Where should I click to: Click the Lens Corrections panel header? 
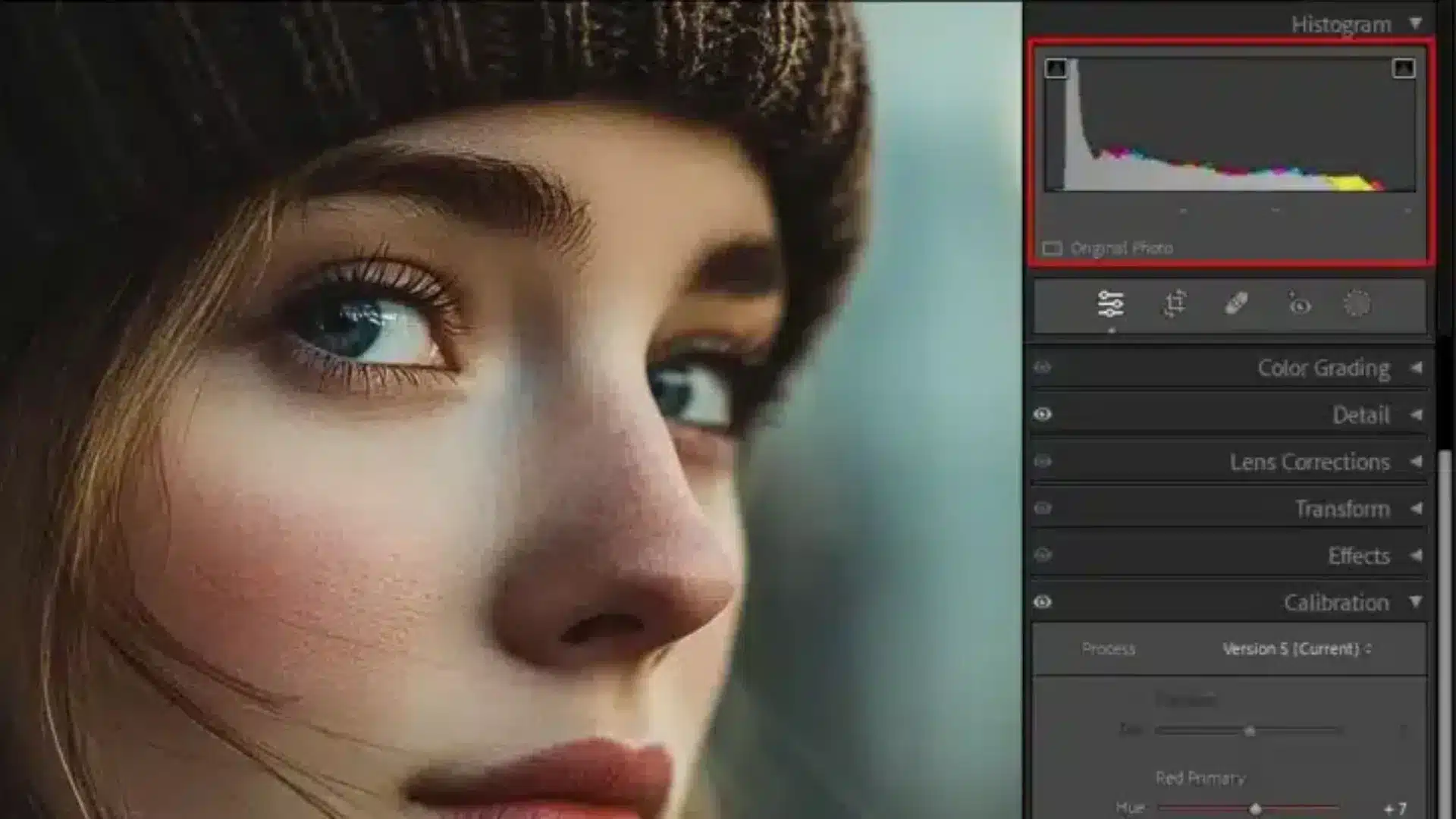(1228, 462)
